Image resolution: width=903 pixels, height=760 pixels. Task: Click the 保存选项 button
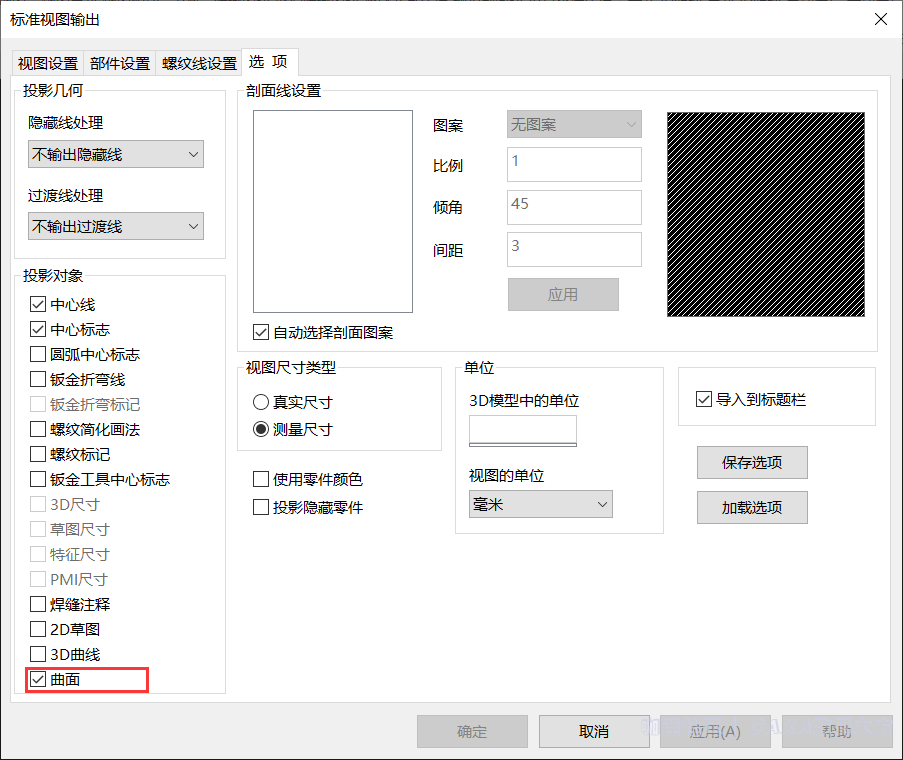click(x=752, y=462)
